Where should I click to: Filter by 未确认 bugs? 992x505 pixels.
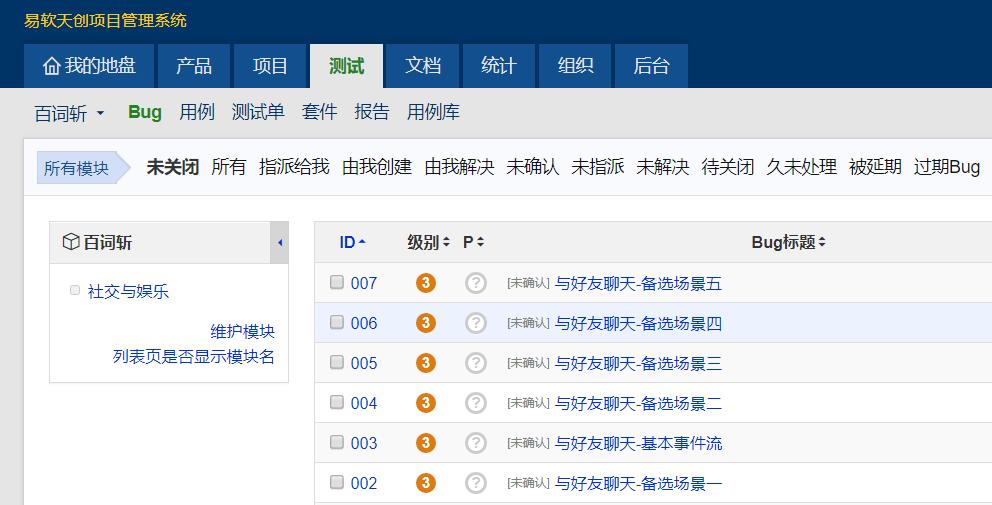click(533, 167)
